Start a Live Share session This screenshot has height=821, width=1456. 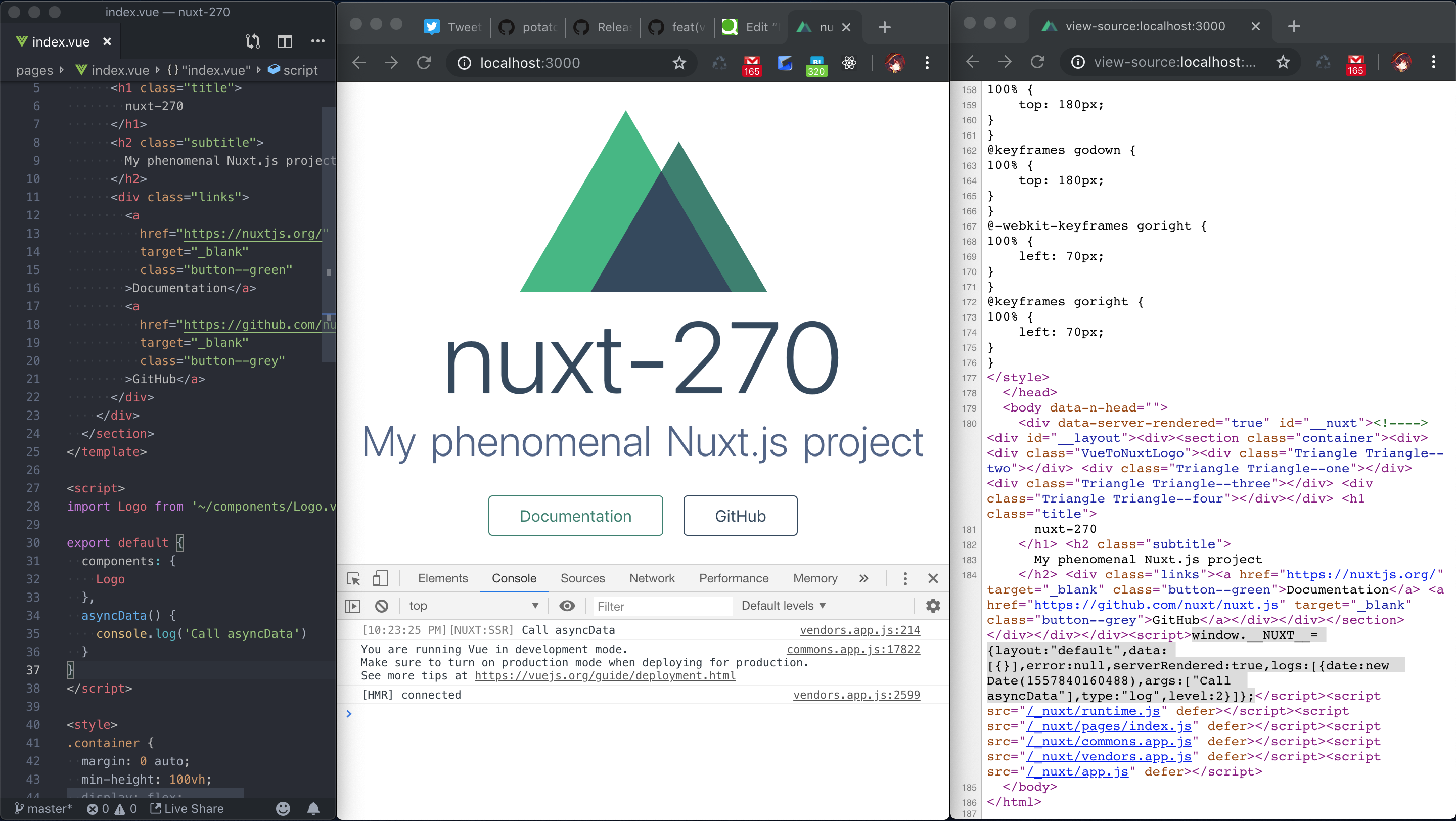187,808
